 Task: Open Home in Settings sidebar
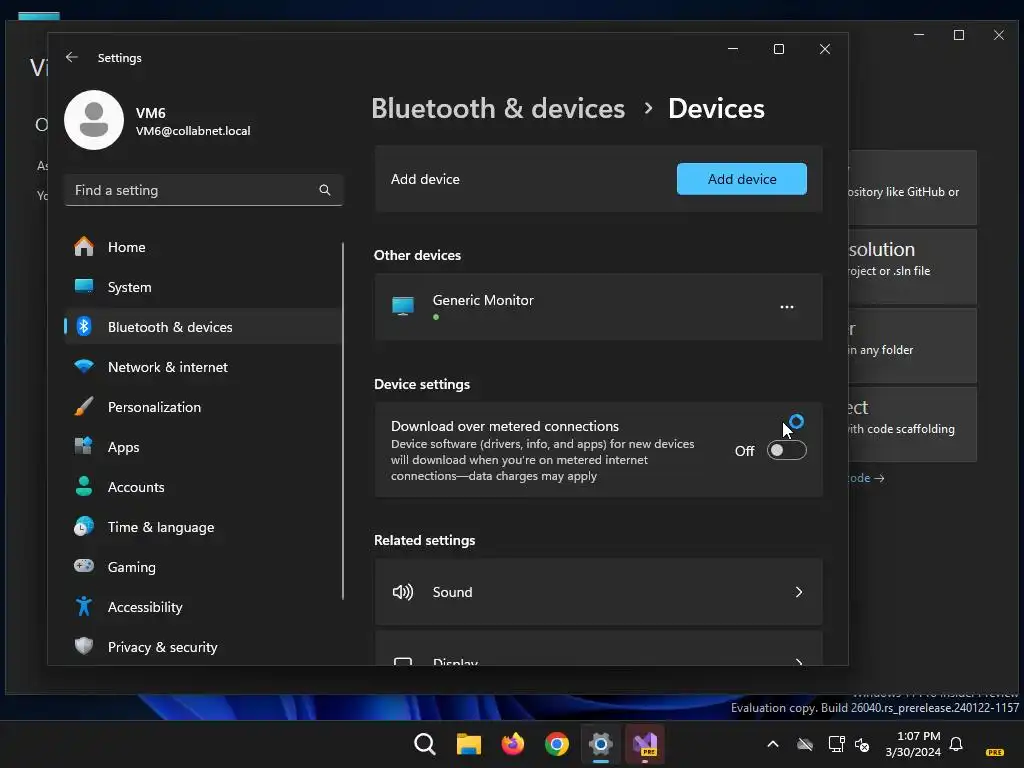pyautogui.click(x=204, y=247)
